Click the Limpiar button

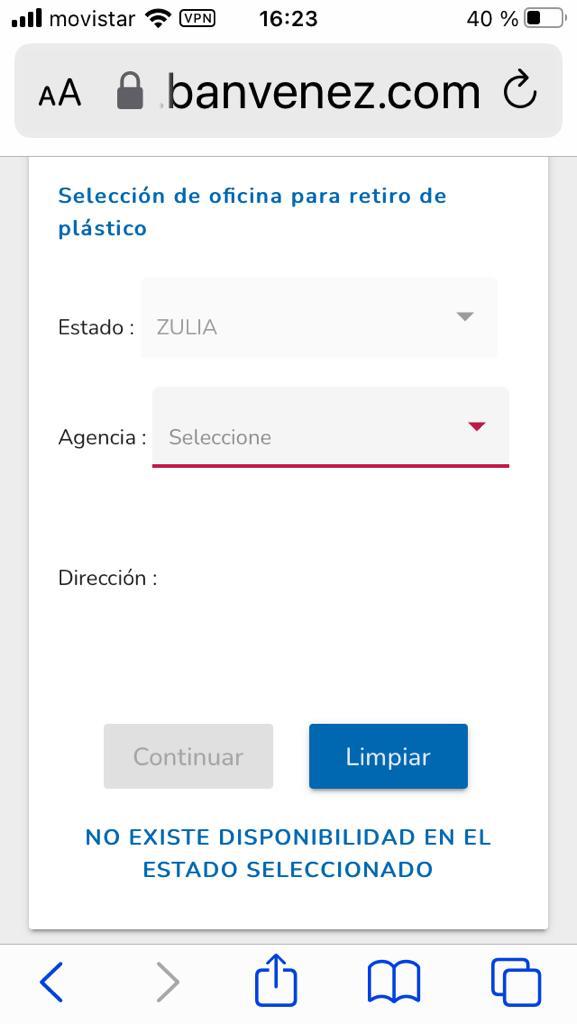click(x=388, y=756)
